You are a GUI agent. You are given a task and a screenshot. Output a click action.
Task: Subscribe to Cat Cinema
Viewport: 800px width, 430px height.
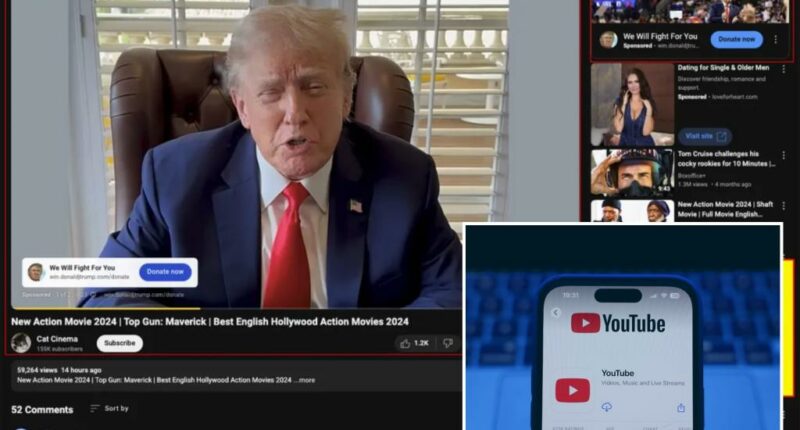click(120, 343)
